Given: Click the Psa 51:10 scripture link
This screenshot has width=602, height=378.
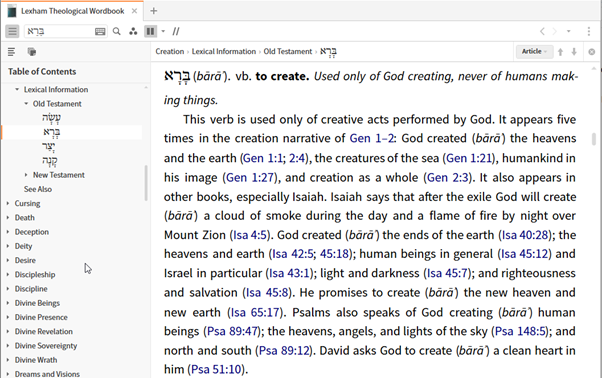Looking at the screenshot, I should tap(217, 369).
